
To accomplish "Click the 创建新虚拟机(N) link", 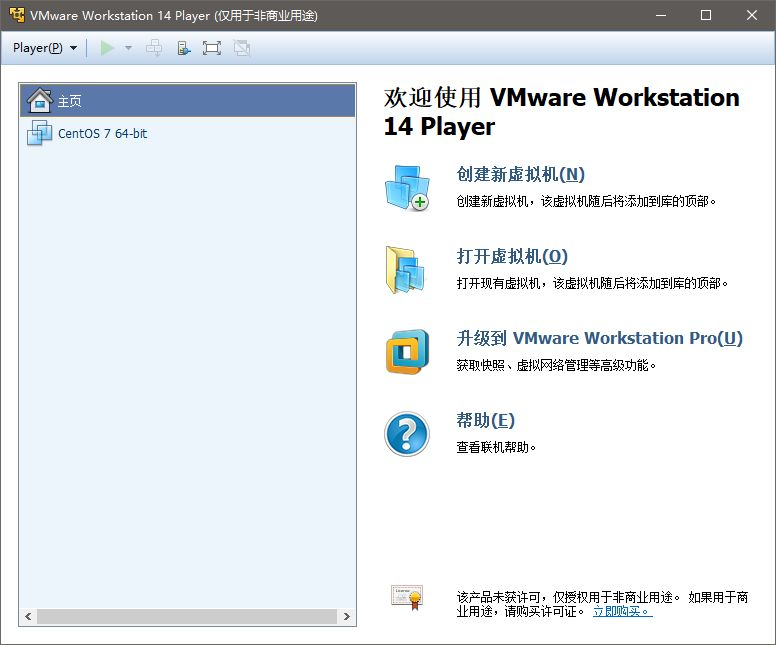I will pos(520,174).
